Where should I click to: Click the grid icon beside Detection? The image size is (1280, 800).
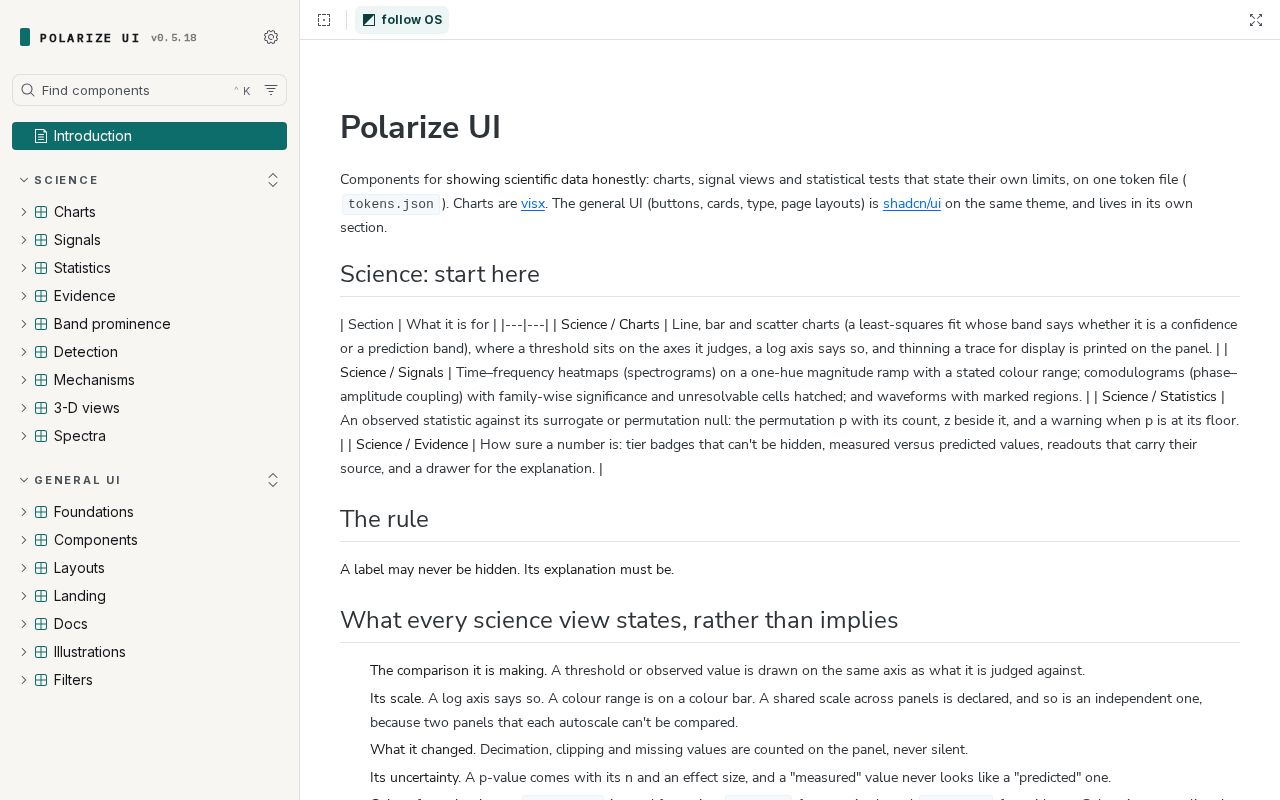tap(41, 352)
